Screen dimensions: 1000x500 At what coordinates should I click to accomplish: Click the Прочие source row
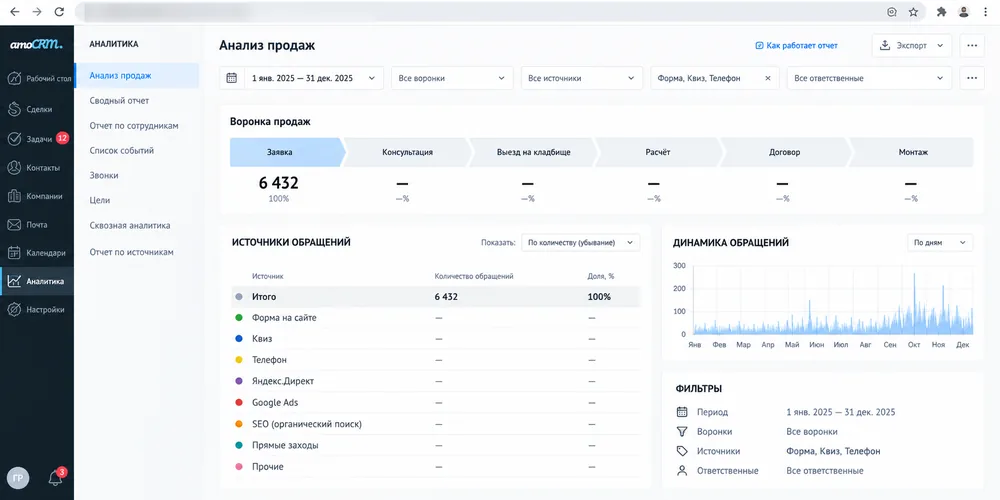coord(436,467)
